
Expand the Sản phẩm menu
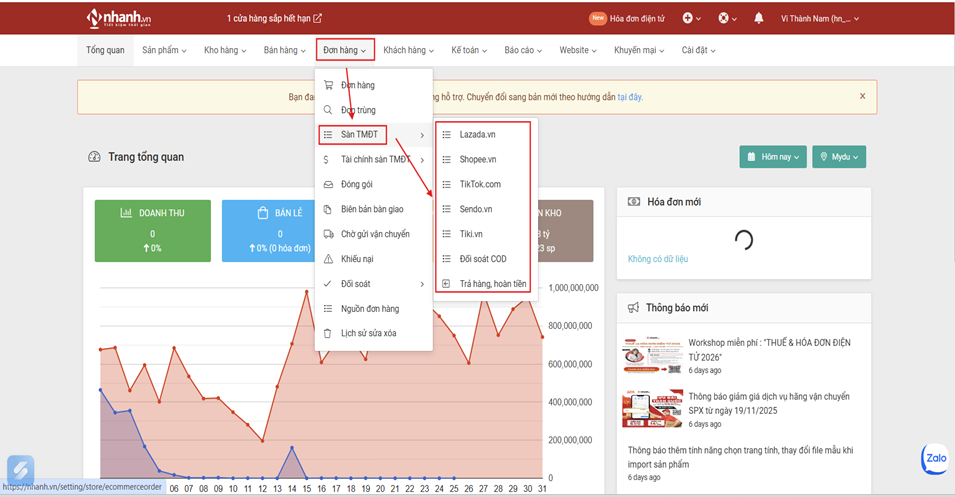click(x=164, y=50)
